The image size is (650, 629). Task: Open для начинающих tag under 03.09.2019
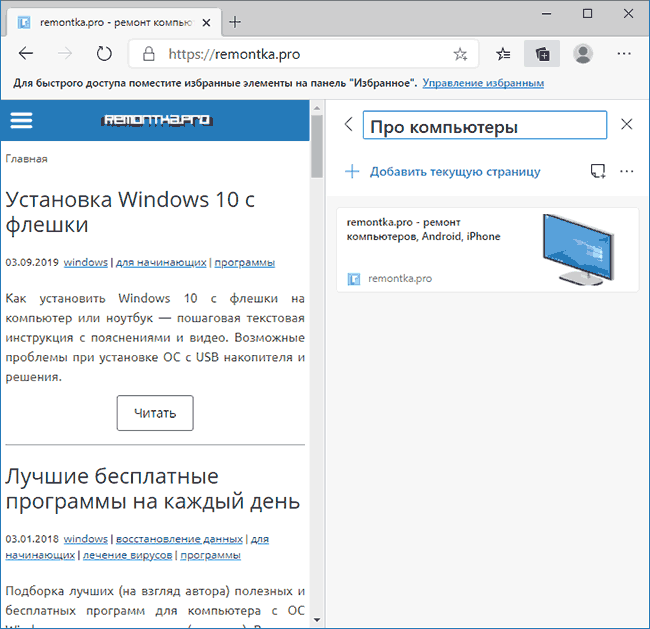click(161, 262)
